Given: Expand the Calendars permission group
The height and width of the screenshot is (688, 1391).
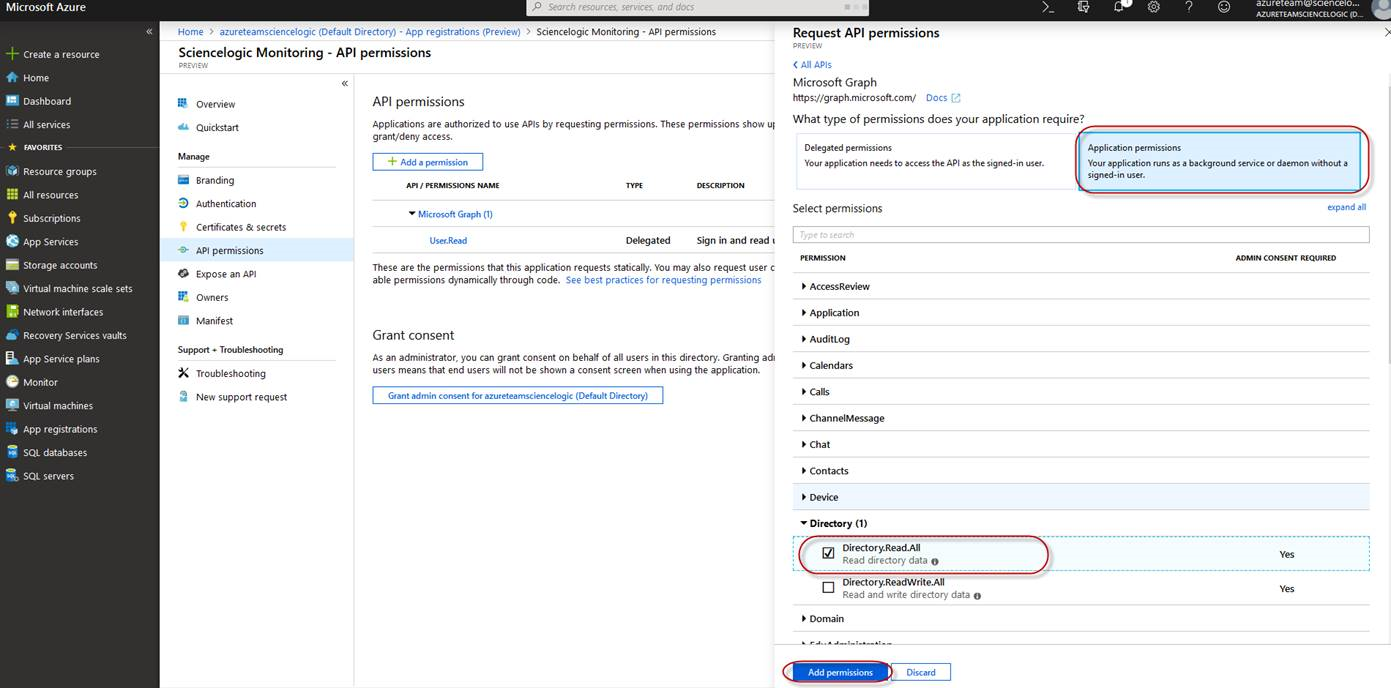Looking at the screenshot, I should 829,365.
